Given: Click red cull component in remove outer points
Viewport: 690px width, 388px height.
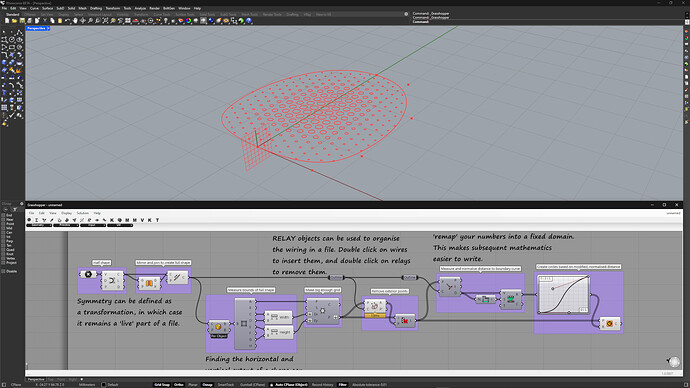Looking at the screenshot, I should [405, 321].
